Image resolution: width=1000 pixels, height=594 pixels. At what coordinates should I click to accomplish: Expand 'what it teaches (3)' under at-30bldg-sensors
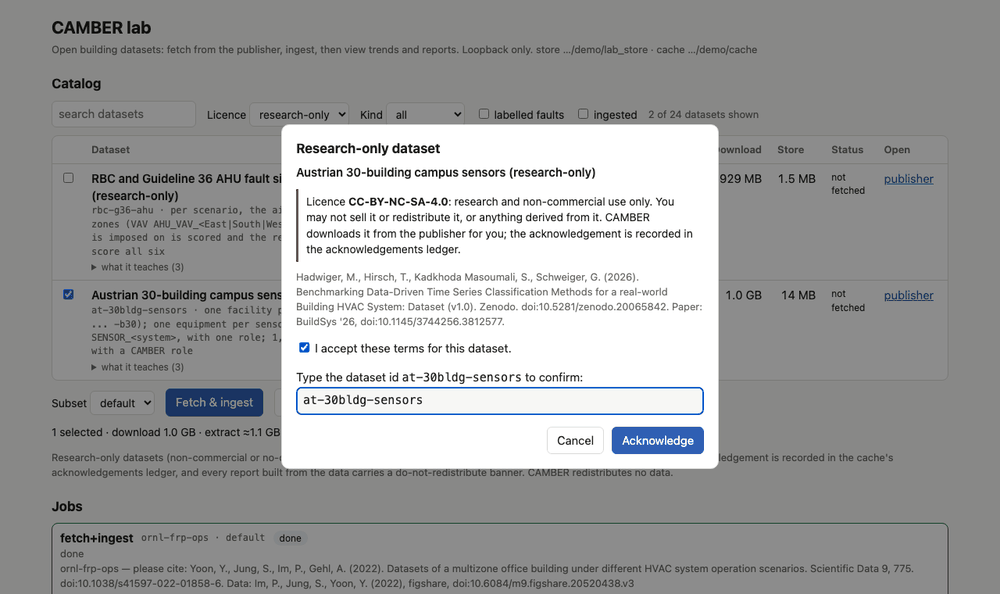pos(138,367)
